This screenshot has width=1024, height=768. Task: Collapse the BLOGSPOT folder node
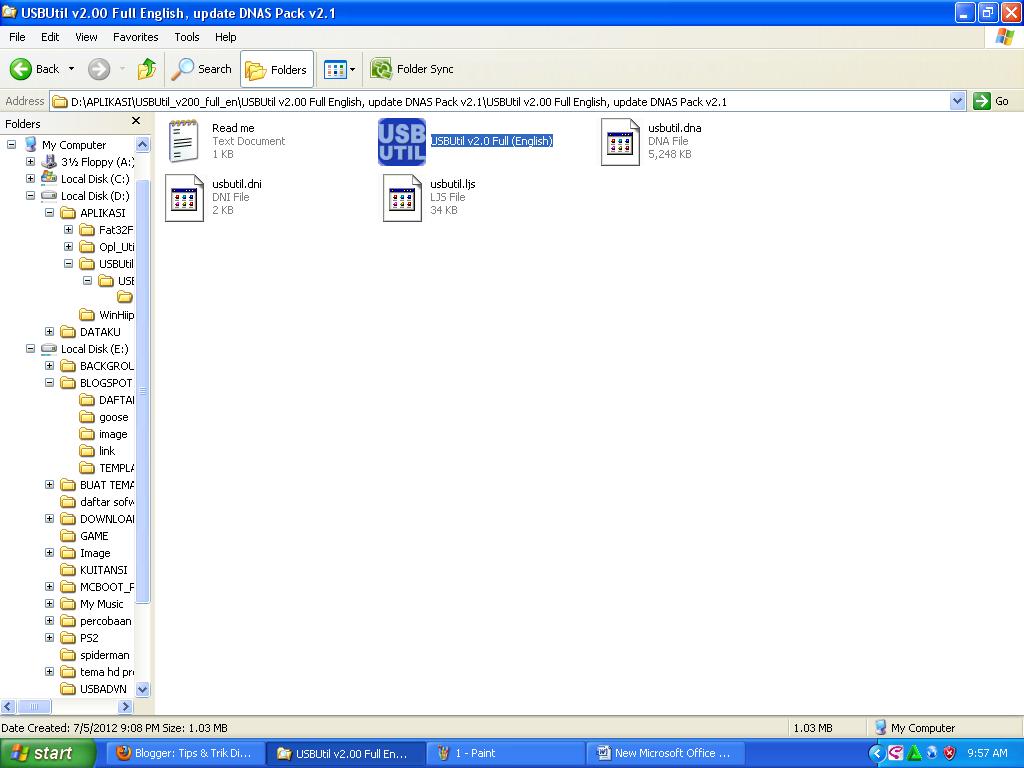pyautogui.click(x=49, y=383)
